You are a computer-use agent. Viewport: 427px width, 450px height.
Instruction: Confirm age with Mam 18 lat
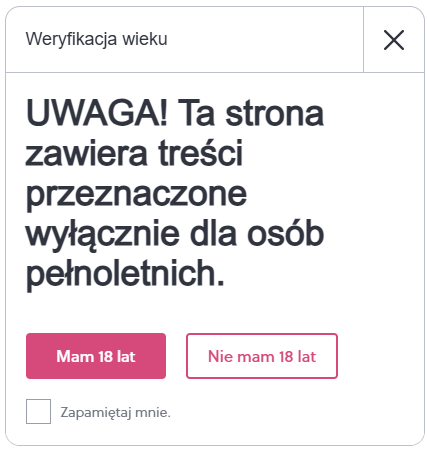pyautogui.click(x=96, y=356)
